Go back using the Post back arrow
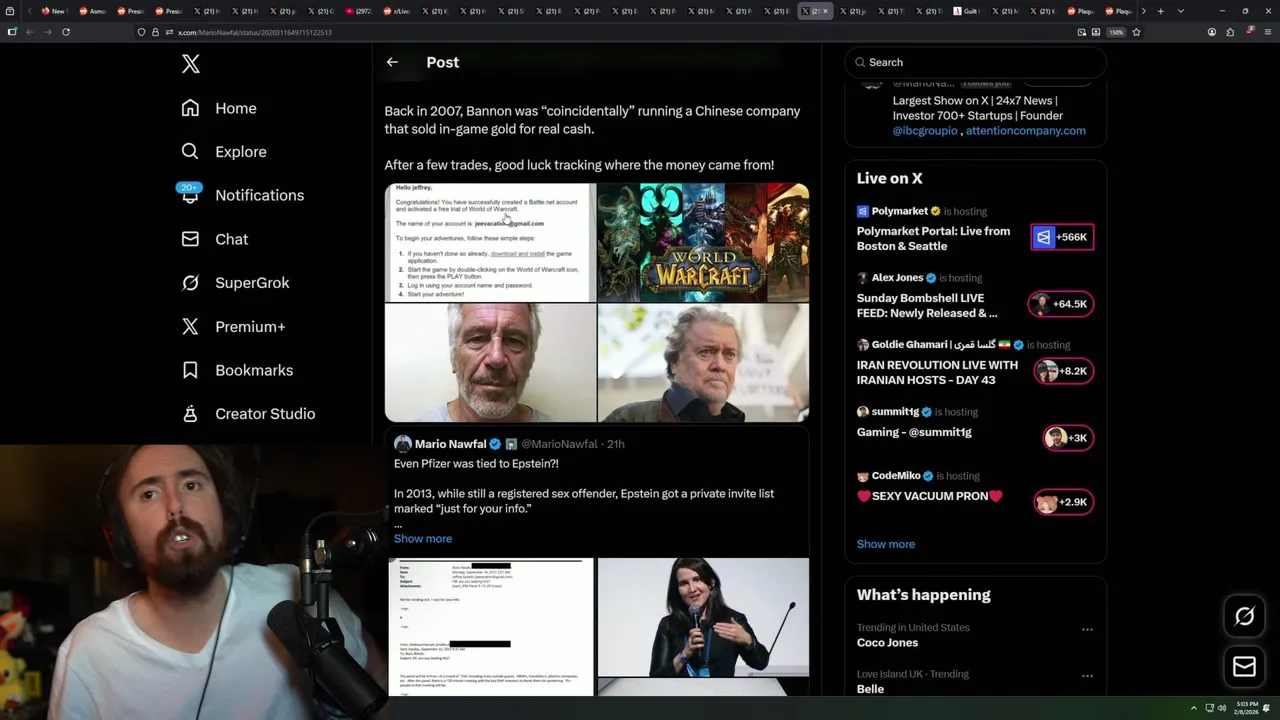The height and width of the screenshot is (720, 1280). pyautogui.click(x=392, y=62)
